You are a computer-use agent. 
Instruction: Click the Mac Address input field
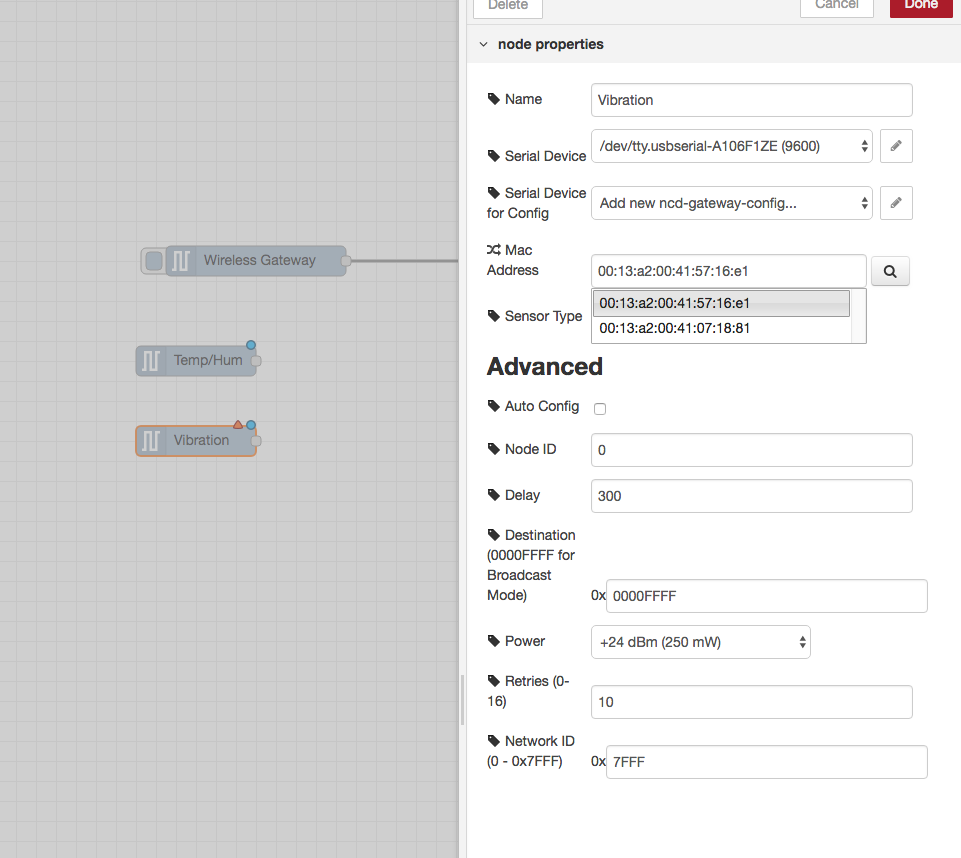tap(729, 271)
